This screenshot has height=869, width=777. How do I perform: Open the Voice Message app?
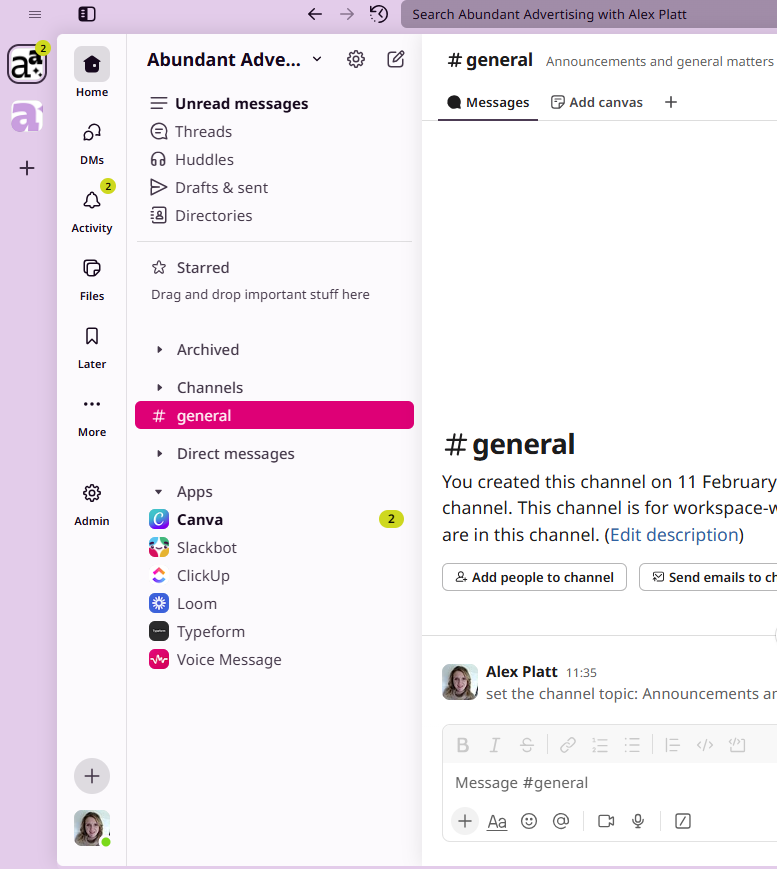(274, 660)
